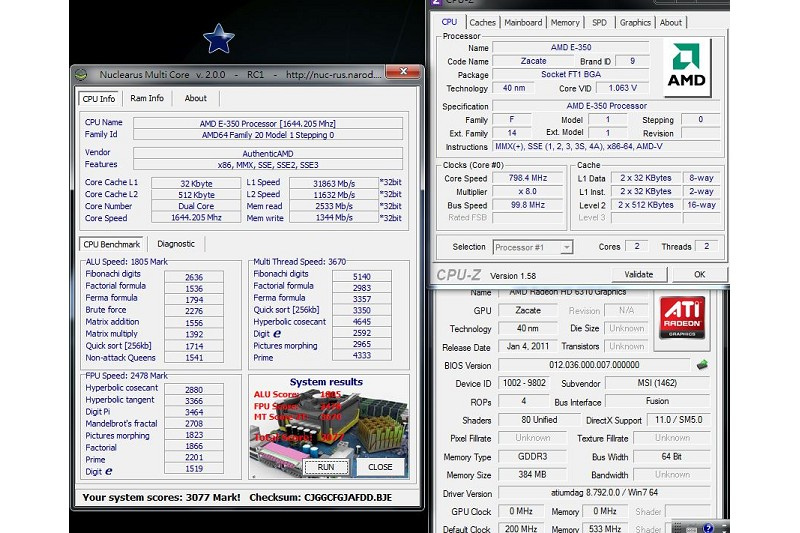The width and height of the screenshot is (800, 533).
Task: Open the About tab in Nuclearus
Action: (195, 98)
